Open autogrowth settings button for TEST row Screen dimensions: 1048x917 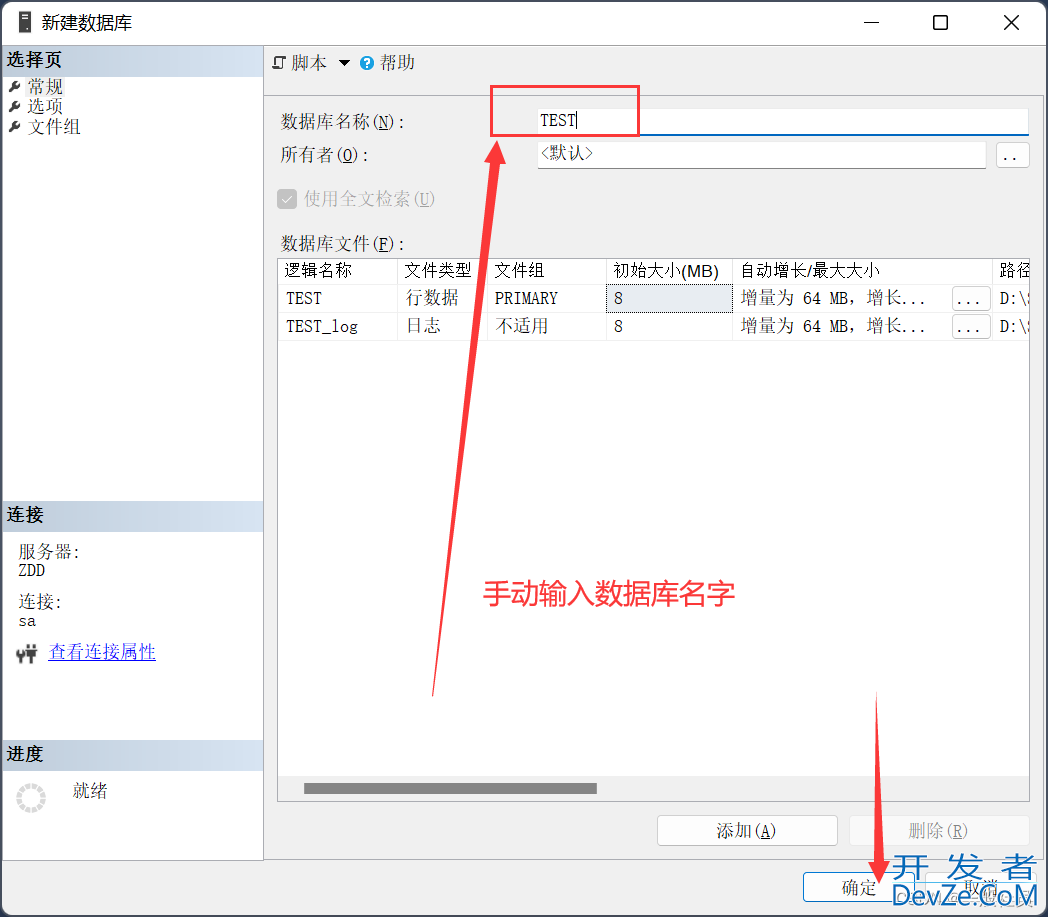pos(970,299)
